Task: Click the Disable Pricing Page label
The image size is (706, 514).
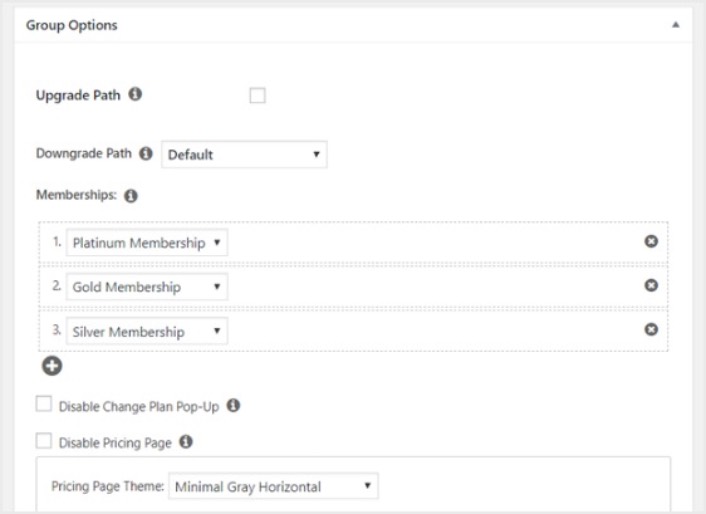Action: click(115, 441)
